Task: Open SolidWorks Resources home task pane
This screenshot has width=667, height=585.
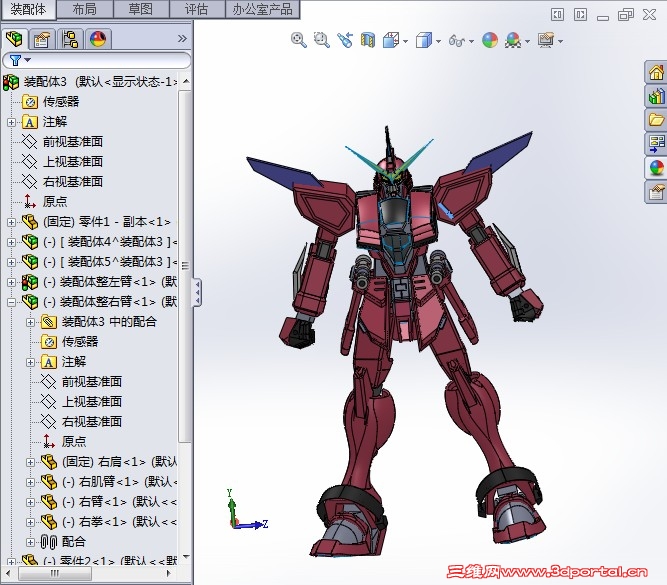Action: coord(656,73)
